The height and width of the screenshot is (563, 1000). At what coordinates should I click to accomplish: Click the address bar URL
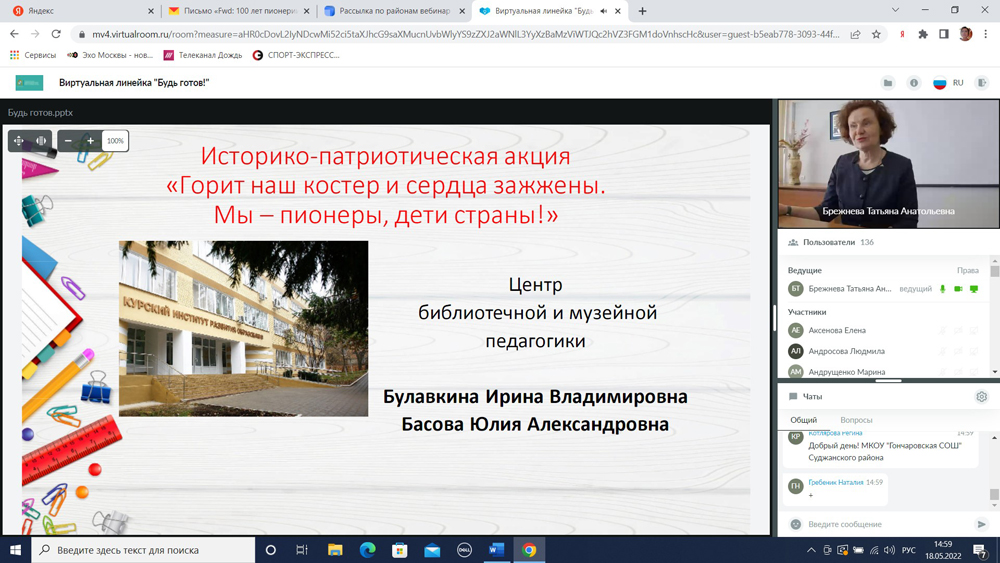click(x=466, y=34)
